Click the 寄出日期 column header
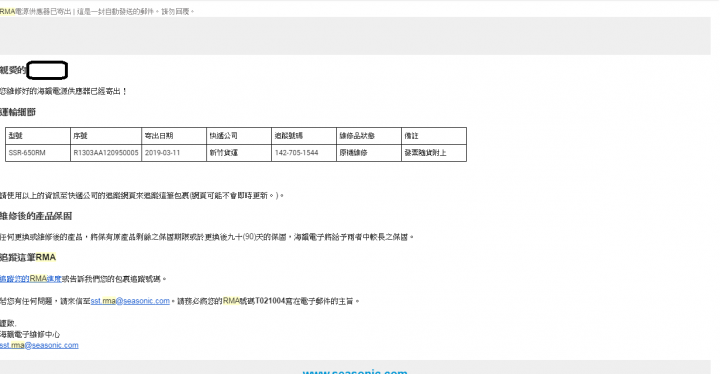 coord(174,136)
